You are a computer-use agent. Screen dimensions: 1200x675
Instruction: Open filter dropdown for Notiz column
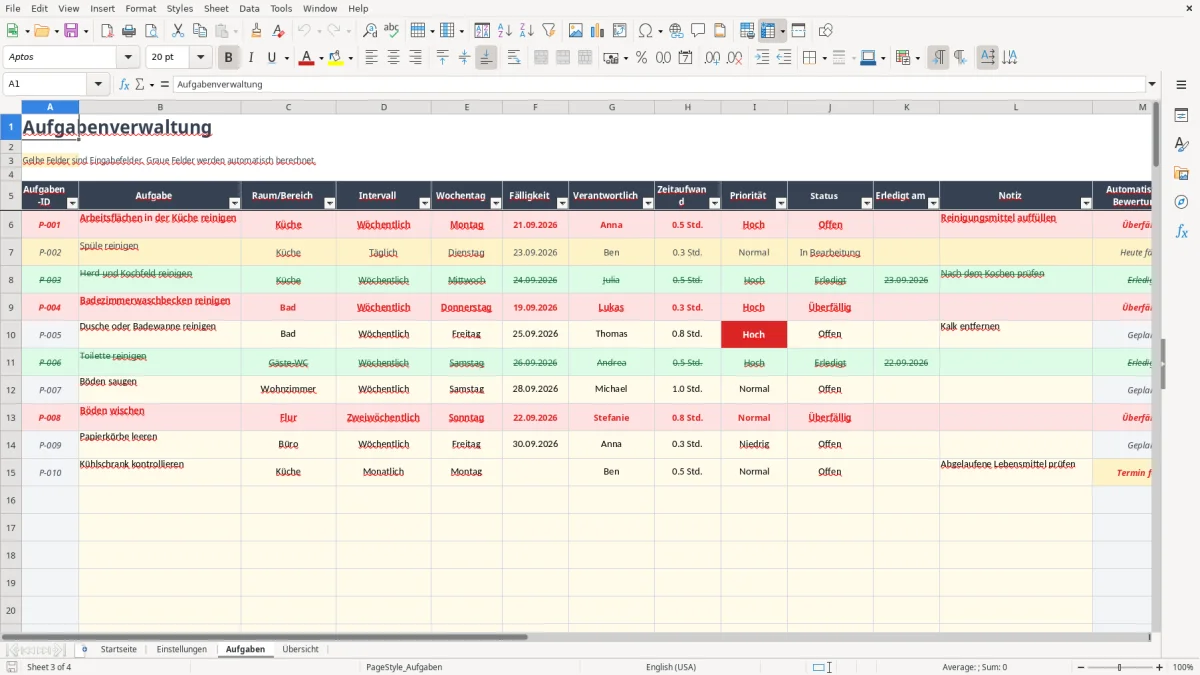click(1086, 203)
